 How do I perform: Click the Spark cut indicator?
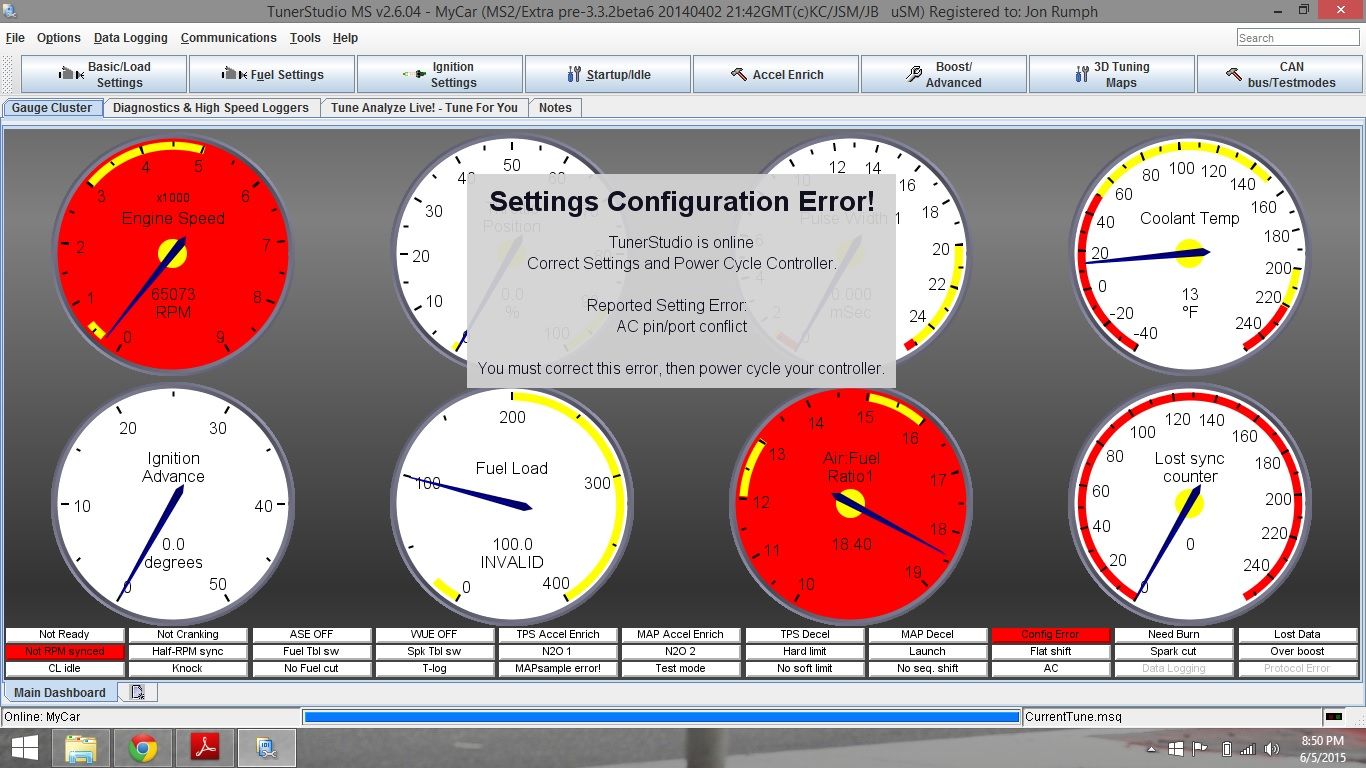(1174, 652)
